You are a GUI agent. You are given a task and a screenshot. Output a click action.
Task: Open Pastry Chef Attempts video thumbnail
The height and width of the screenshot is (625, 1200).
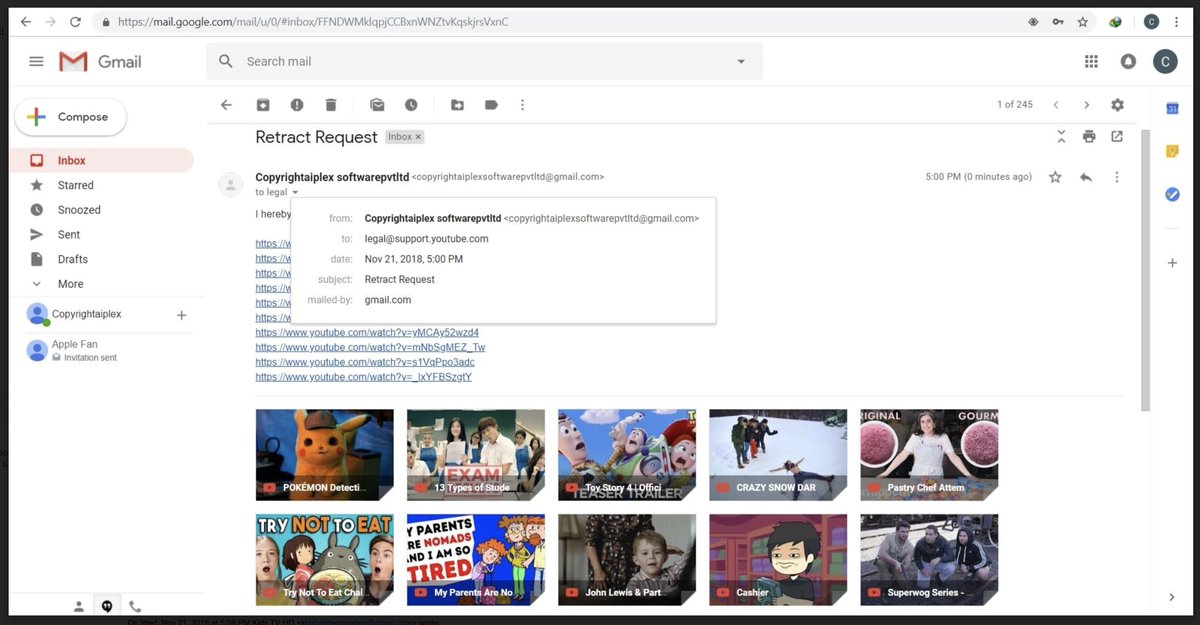click(x=929, y=455)
